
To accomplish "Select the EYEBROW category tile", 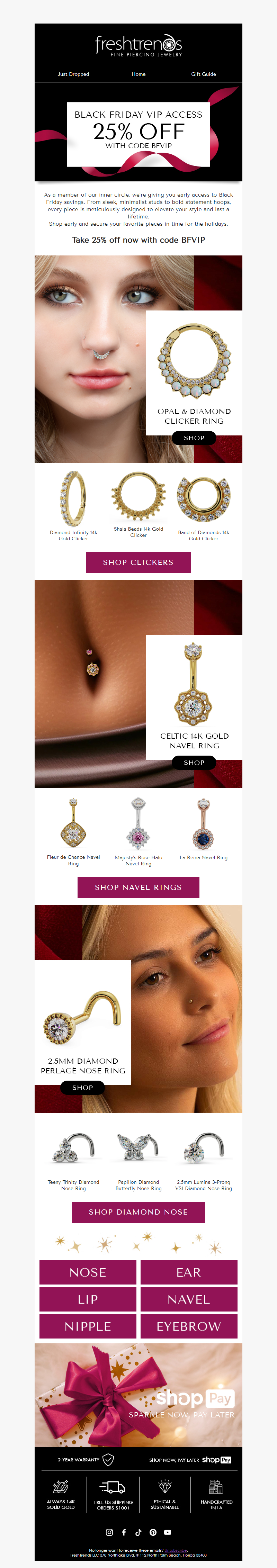I will coord(189,1326).
